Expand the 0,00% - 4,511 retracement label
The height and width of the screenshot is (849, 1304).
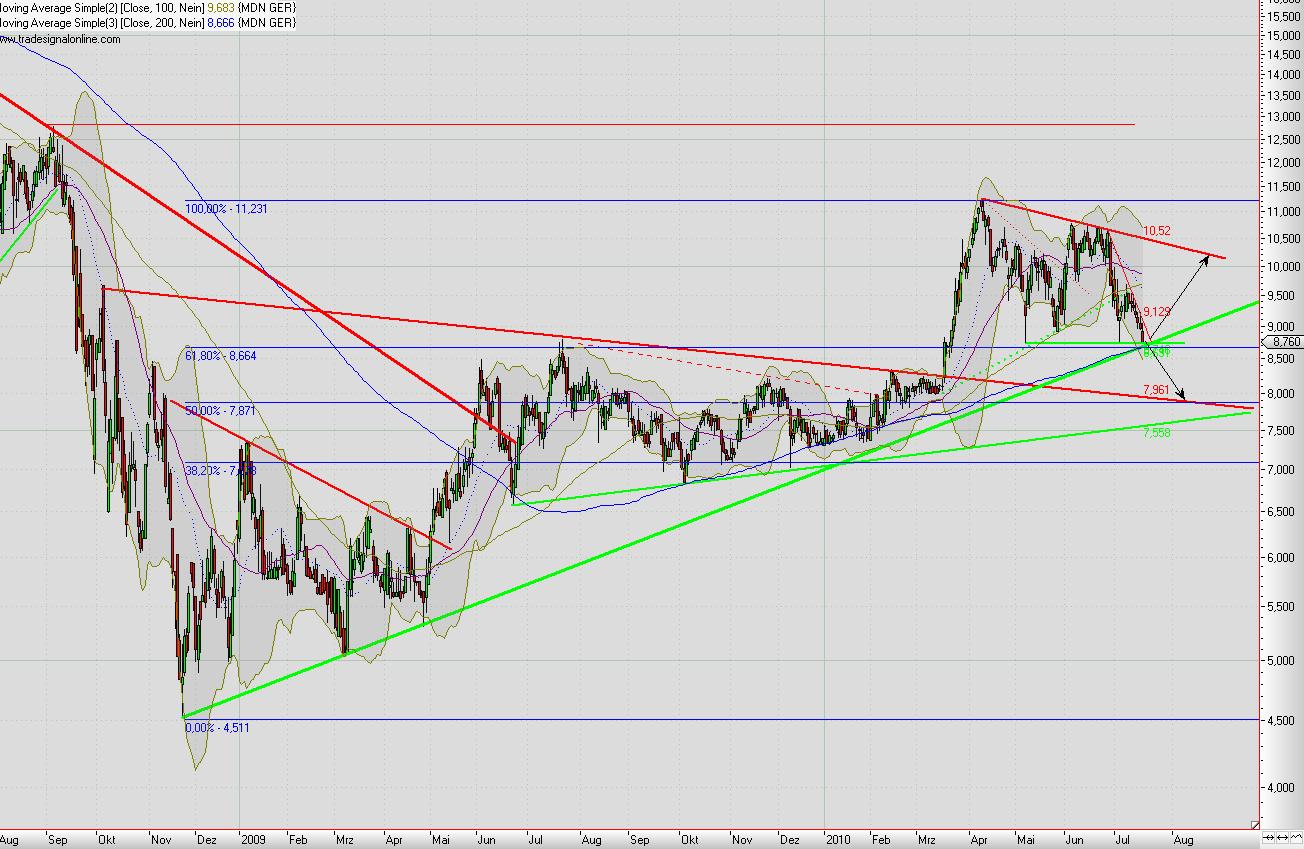(x=216, y=728)
